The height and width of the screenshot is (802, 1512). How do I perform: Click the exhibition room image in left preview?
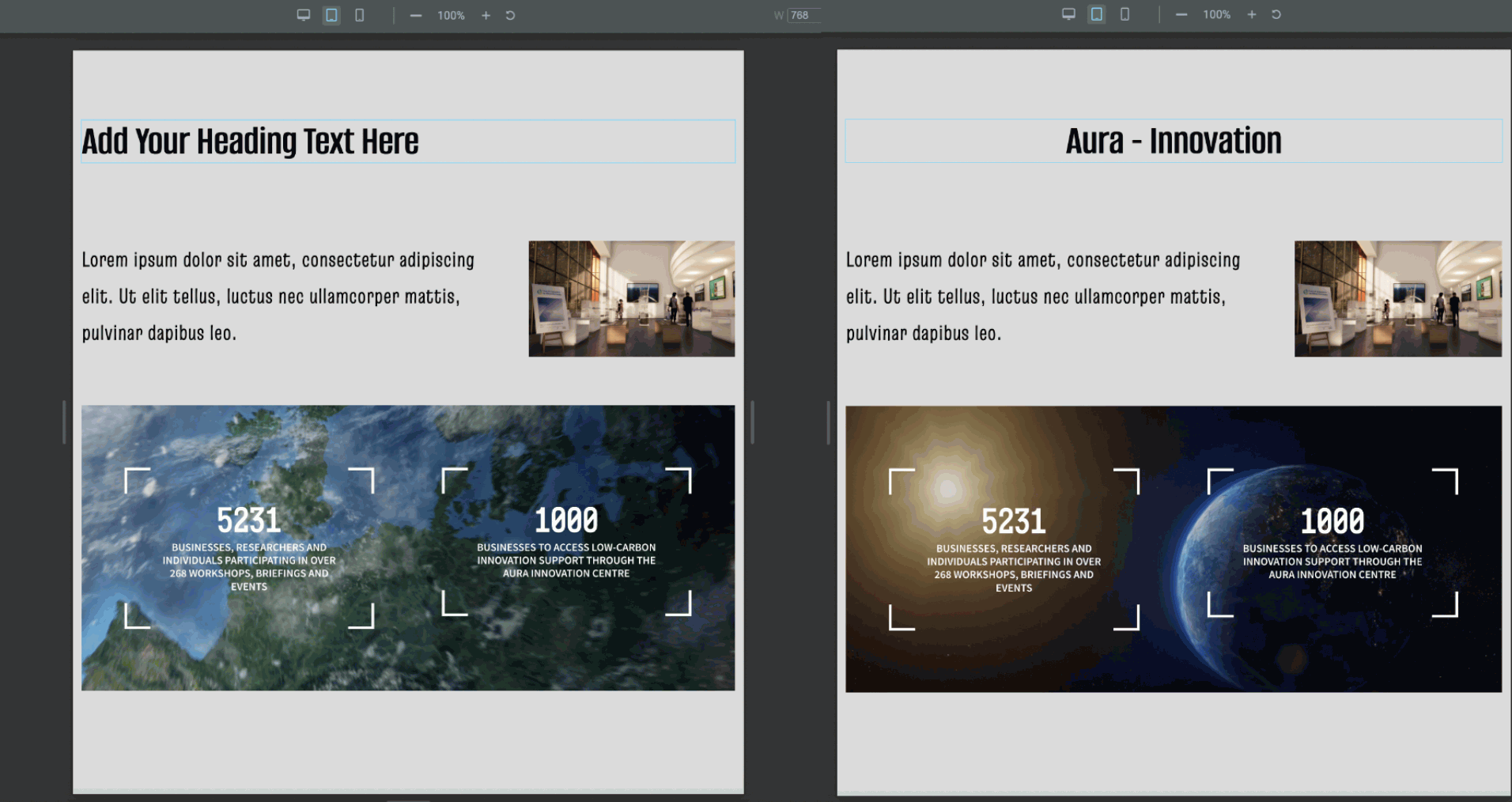tap(632, 298)
